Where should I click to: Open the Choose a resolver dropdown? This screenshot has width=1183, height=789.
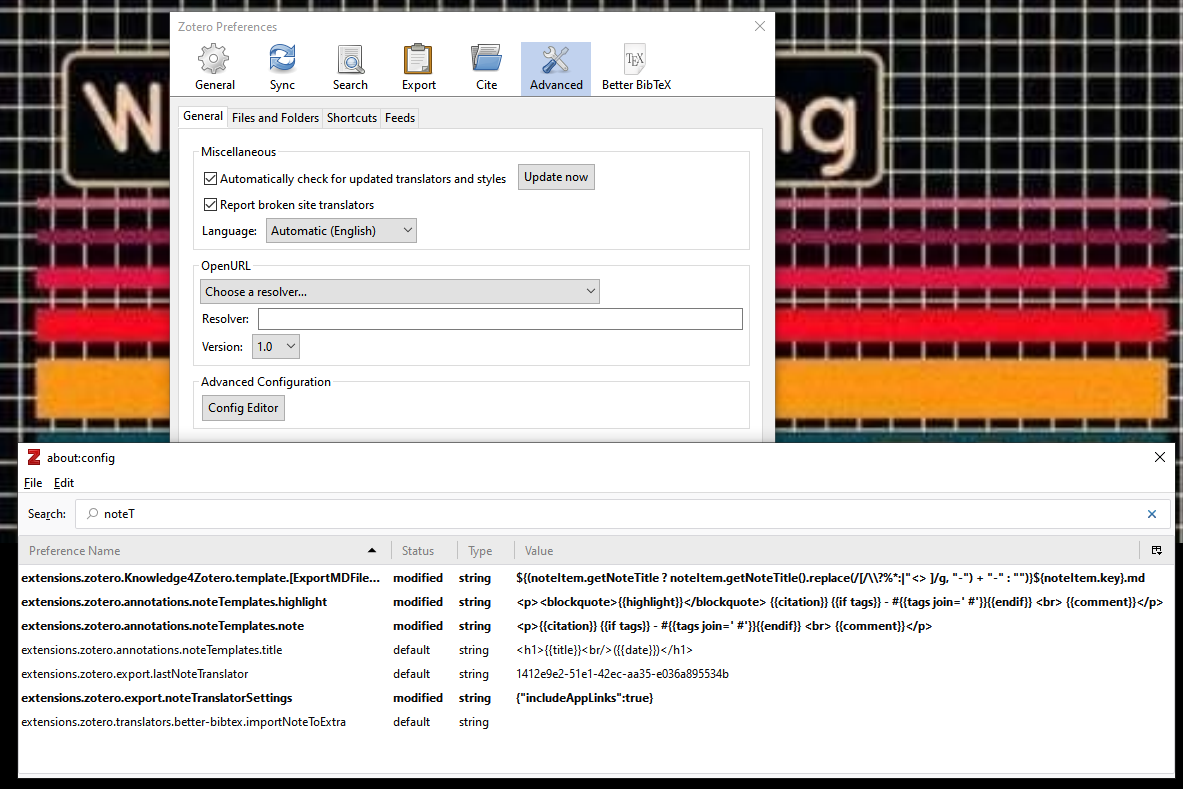tap(400, 291)
